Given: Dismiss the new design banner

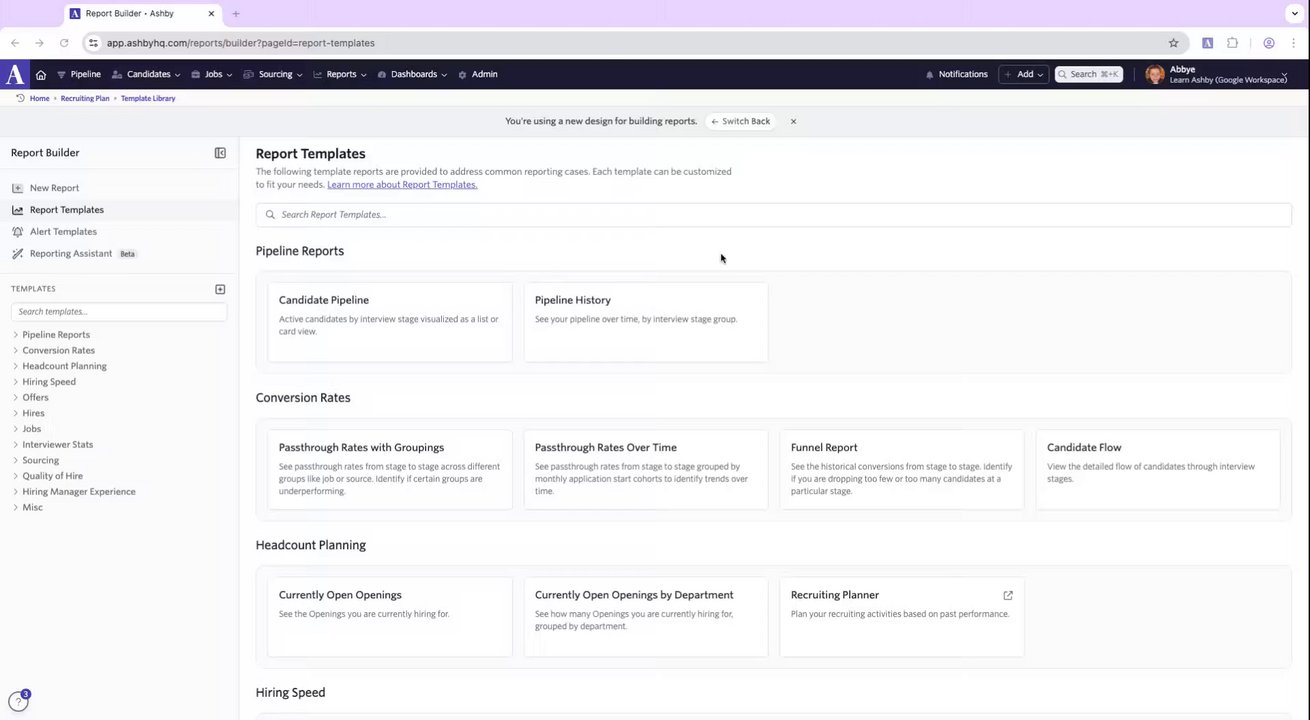Looking at the screenshot, I should (793, 121).
